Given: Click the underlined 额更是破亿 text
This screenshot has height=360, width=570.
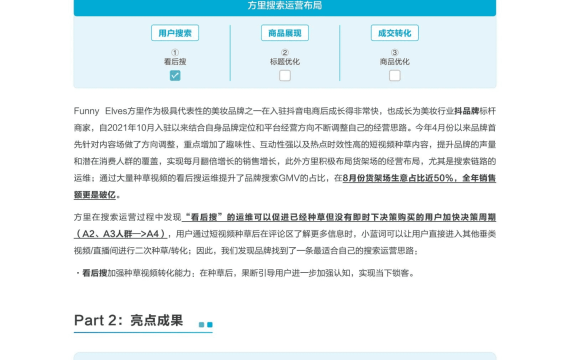Looking at the screenshot, I should click(x=95, y=195).
